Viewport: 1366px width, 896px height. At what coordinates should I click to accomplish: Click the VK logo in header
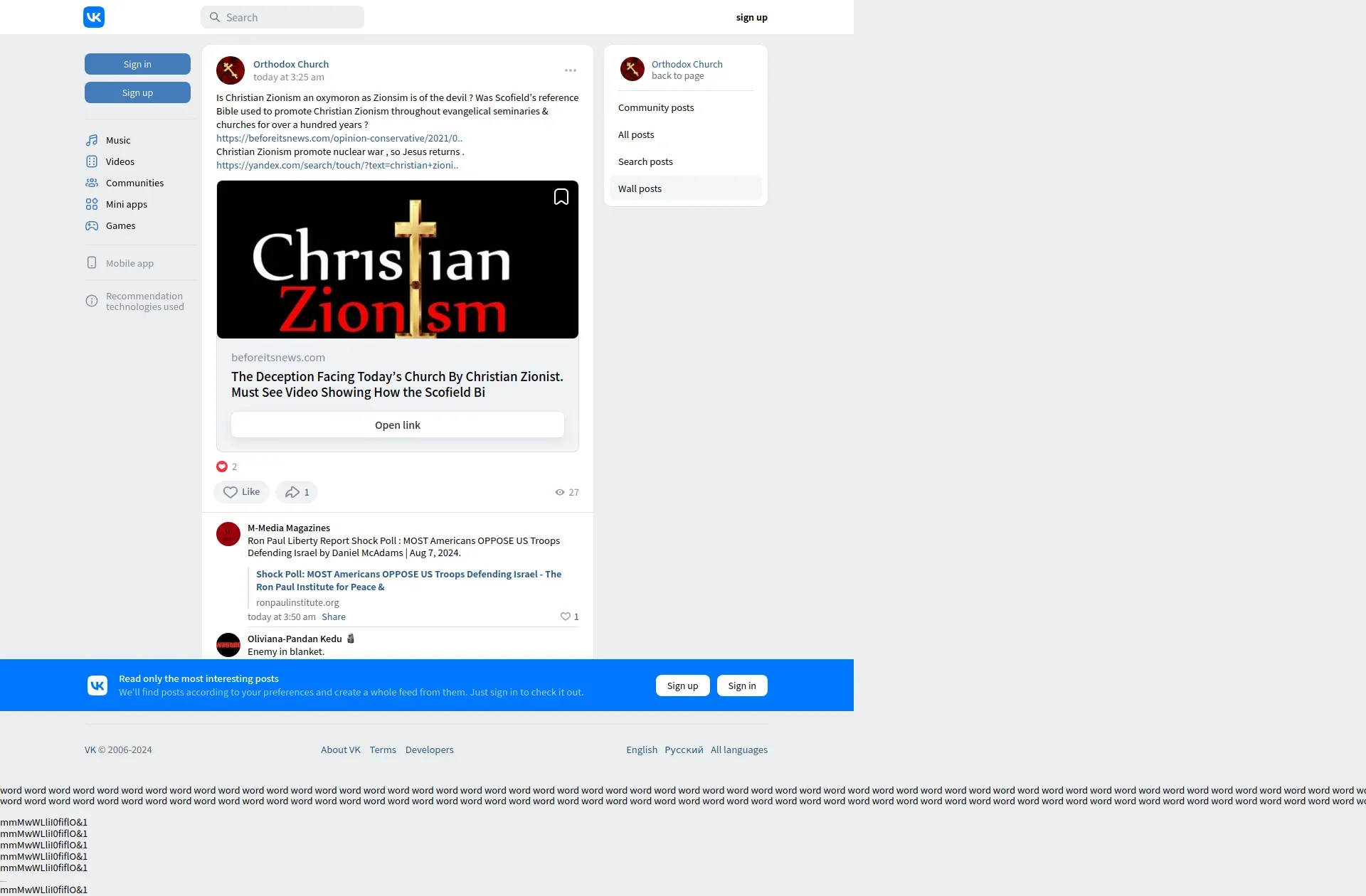(94, 17)
